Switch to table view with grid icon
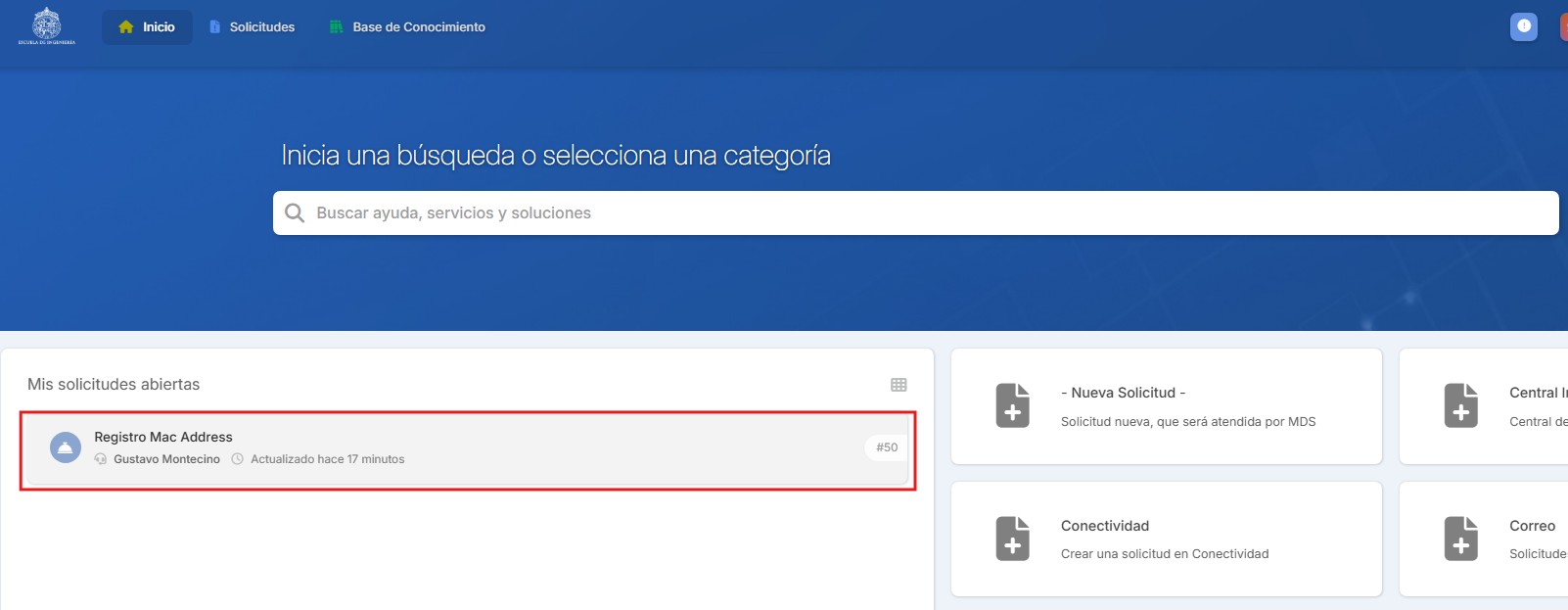Image resolution: width=1568 pixels, height=610 pixels. (x=899, y=385)
